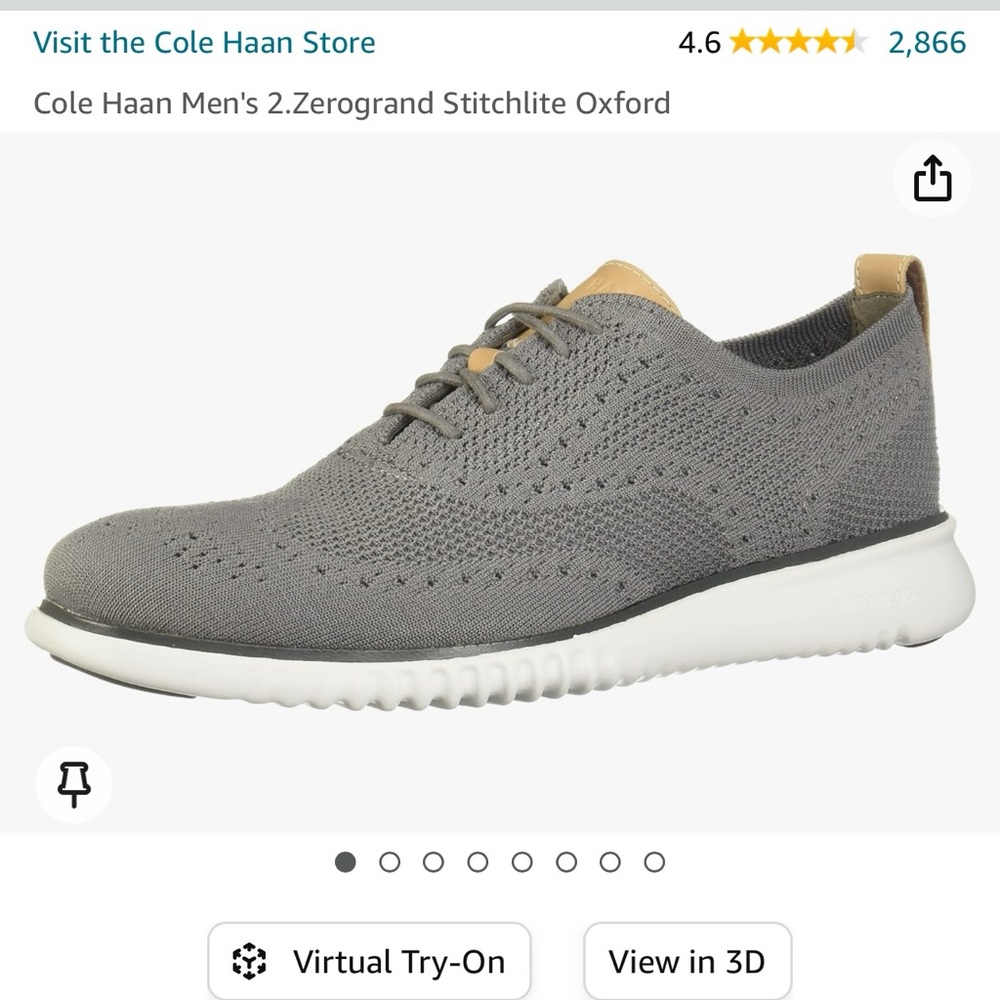Open ratings breakdown by clicking 4.6 score

[x=702, y=42]
